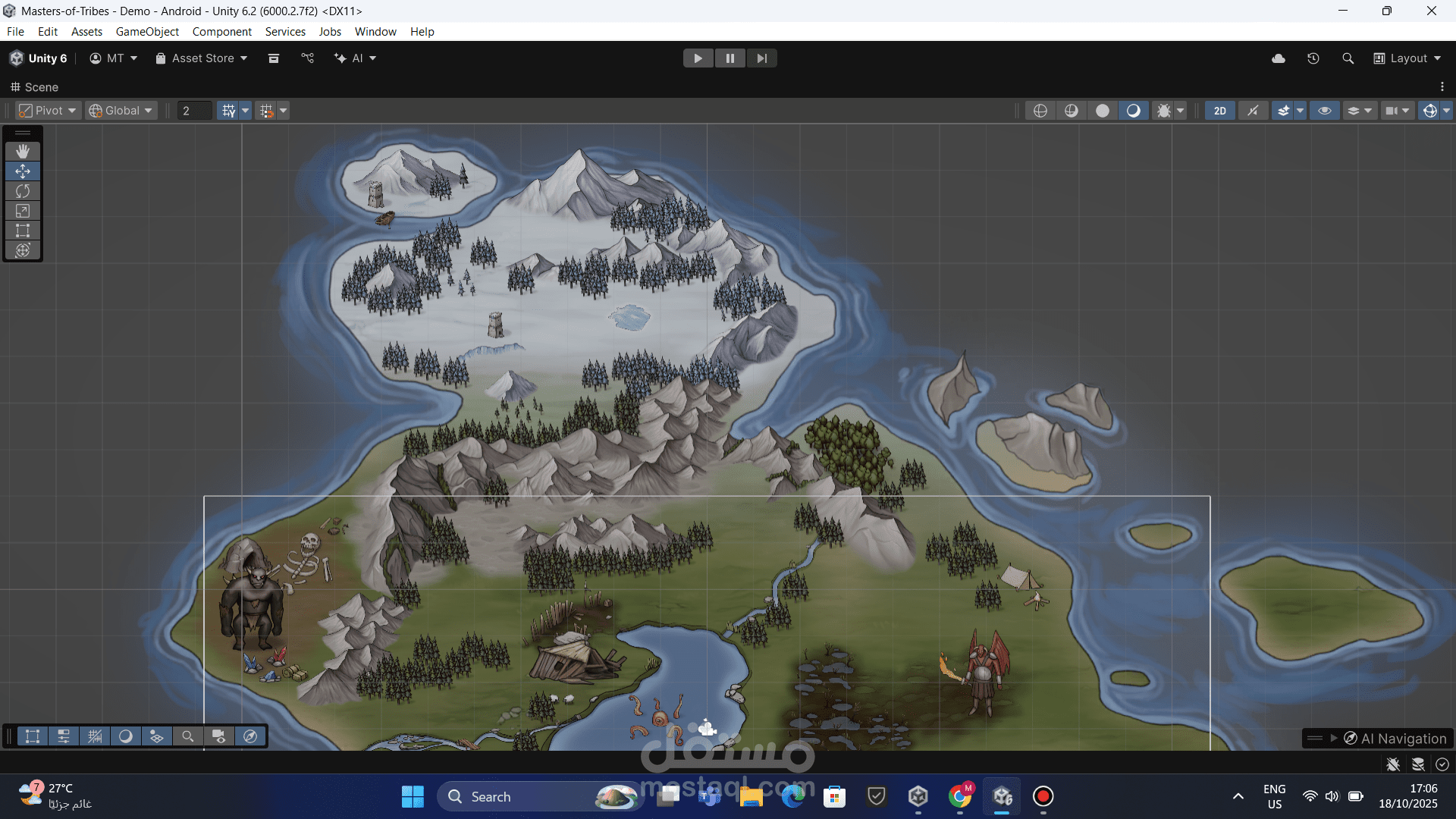Open the Layout dropdown
This screenshot has height=819, width=1456.
pyautogui.click(x=1407, y=58)
